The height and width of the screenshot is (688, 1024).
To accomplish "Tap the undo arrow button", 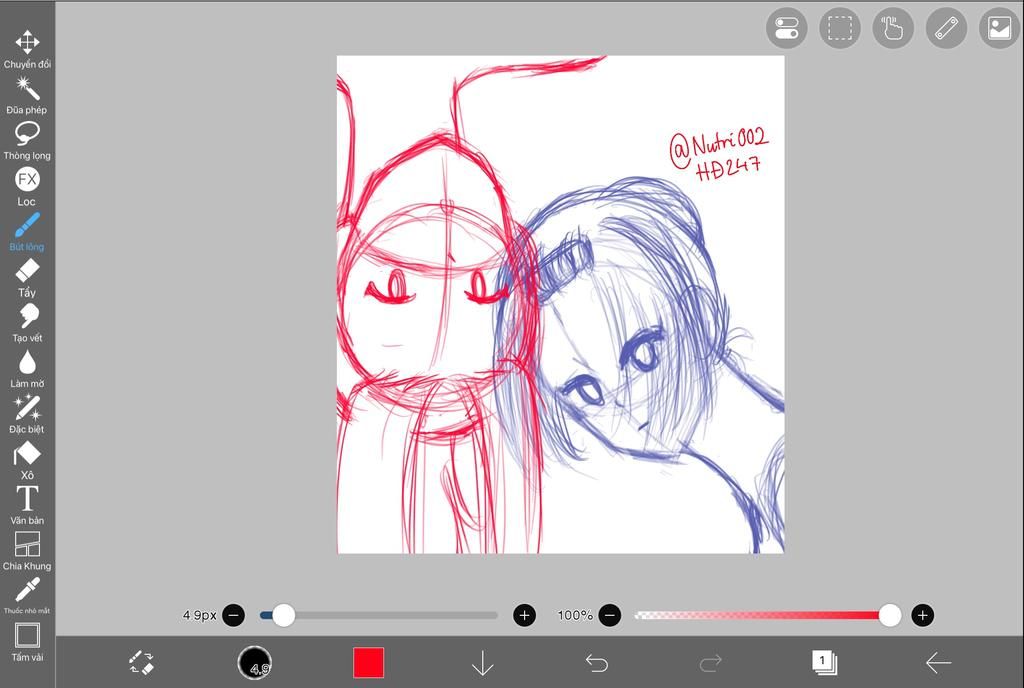I will pos(597,662).
